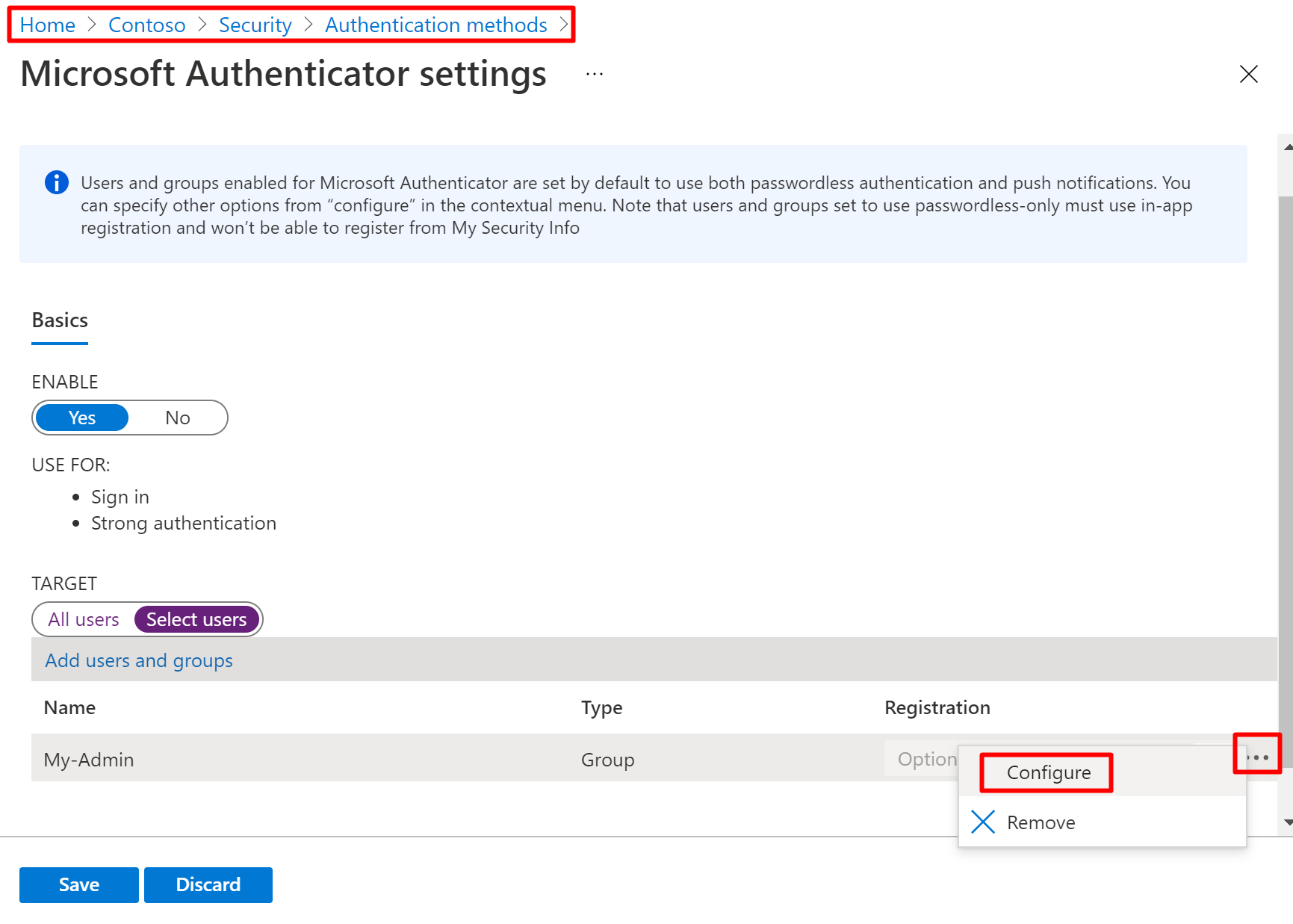This screenshot has height=924, width=1293.
Task: Click the scrollbar down arrow
Action: [1287, 822]
